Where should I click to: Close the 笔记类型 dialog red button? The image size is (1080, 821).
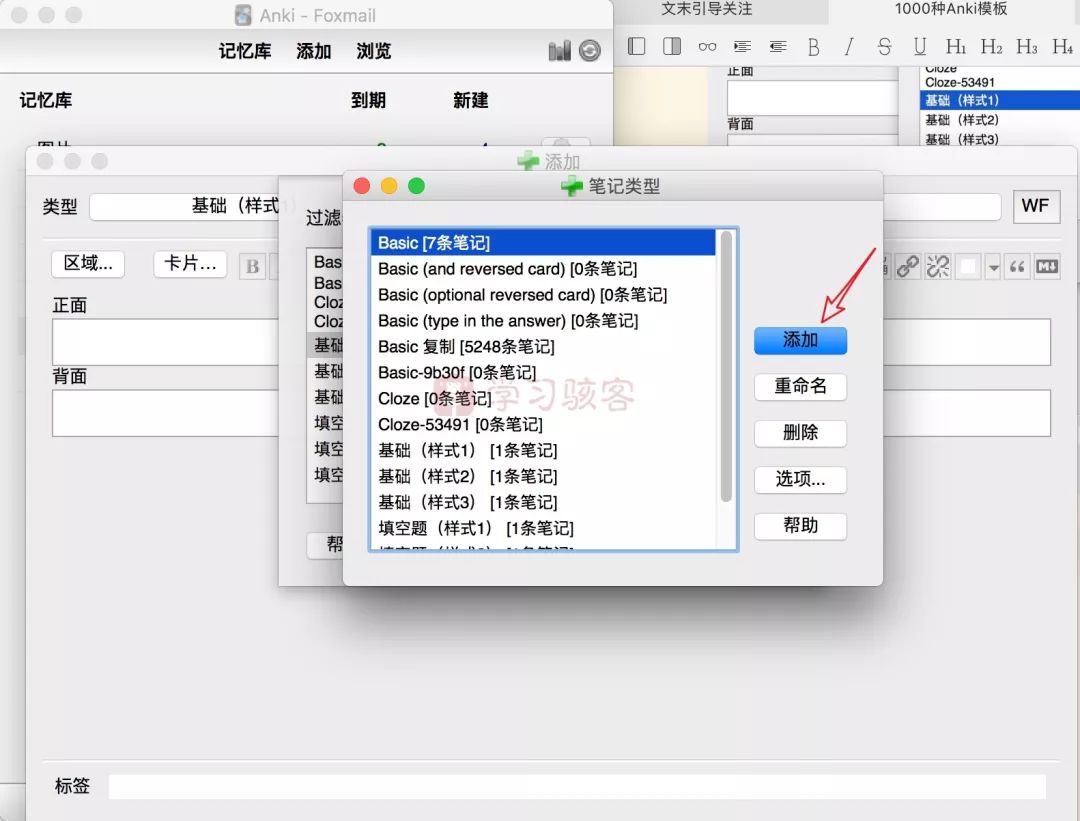point(362,186)
